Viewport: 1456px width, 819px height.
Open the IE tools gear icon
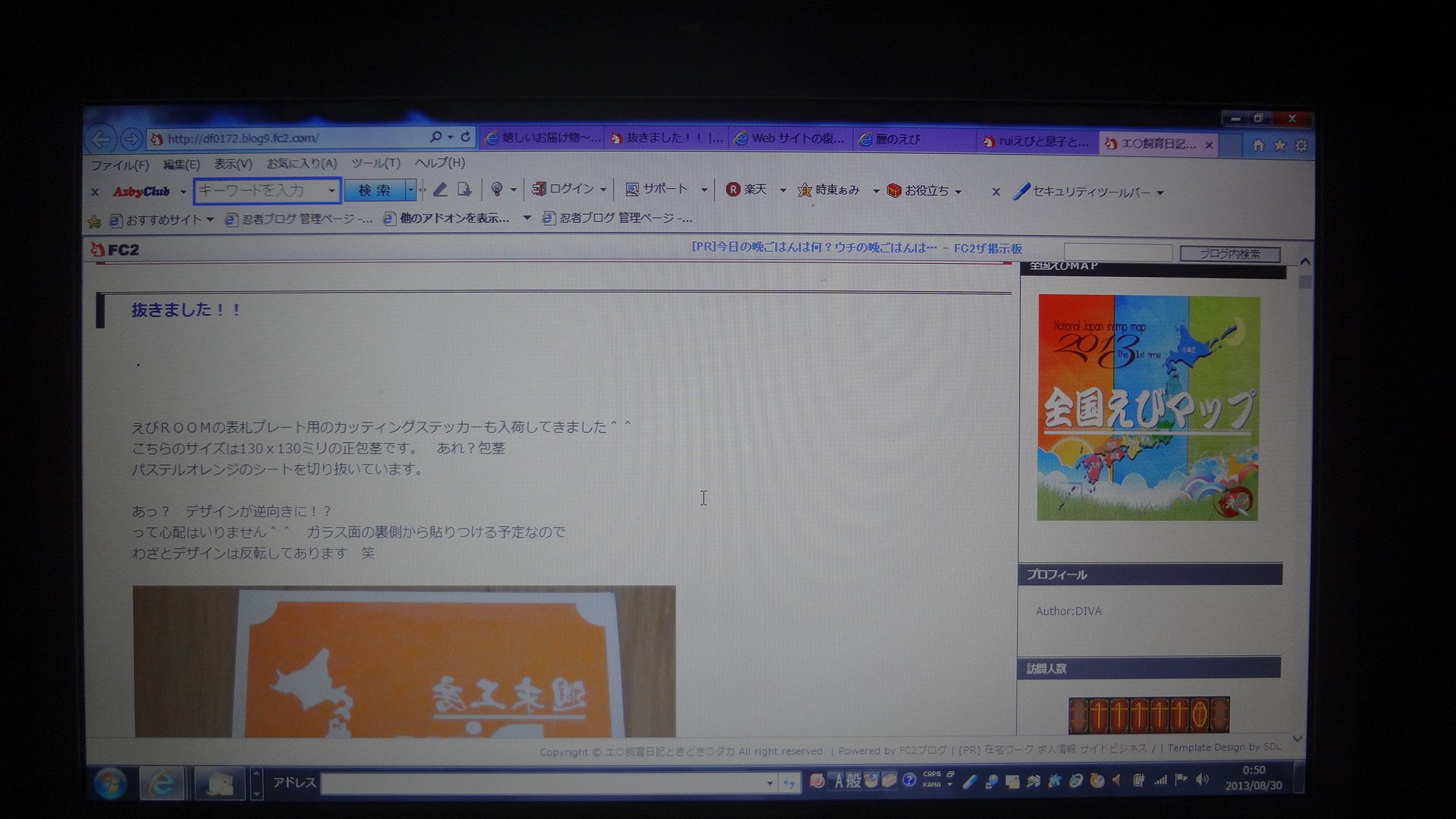[1301, 146]
